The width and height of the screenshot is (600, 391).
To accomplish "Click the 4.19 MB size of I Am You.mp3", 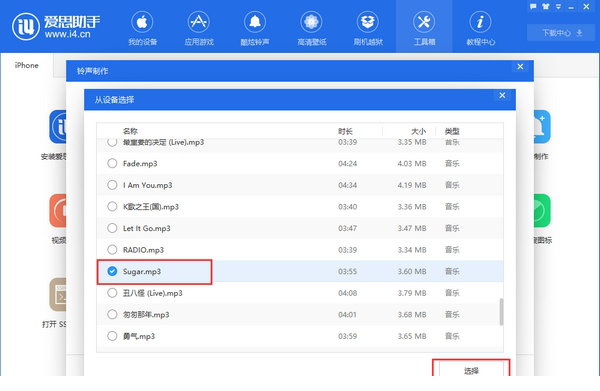I will (412, 185).
